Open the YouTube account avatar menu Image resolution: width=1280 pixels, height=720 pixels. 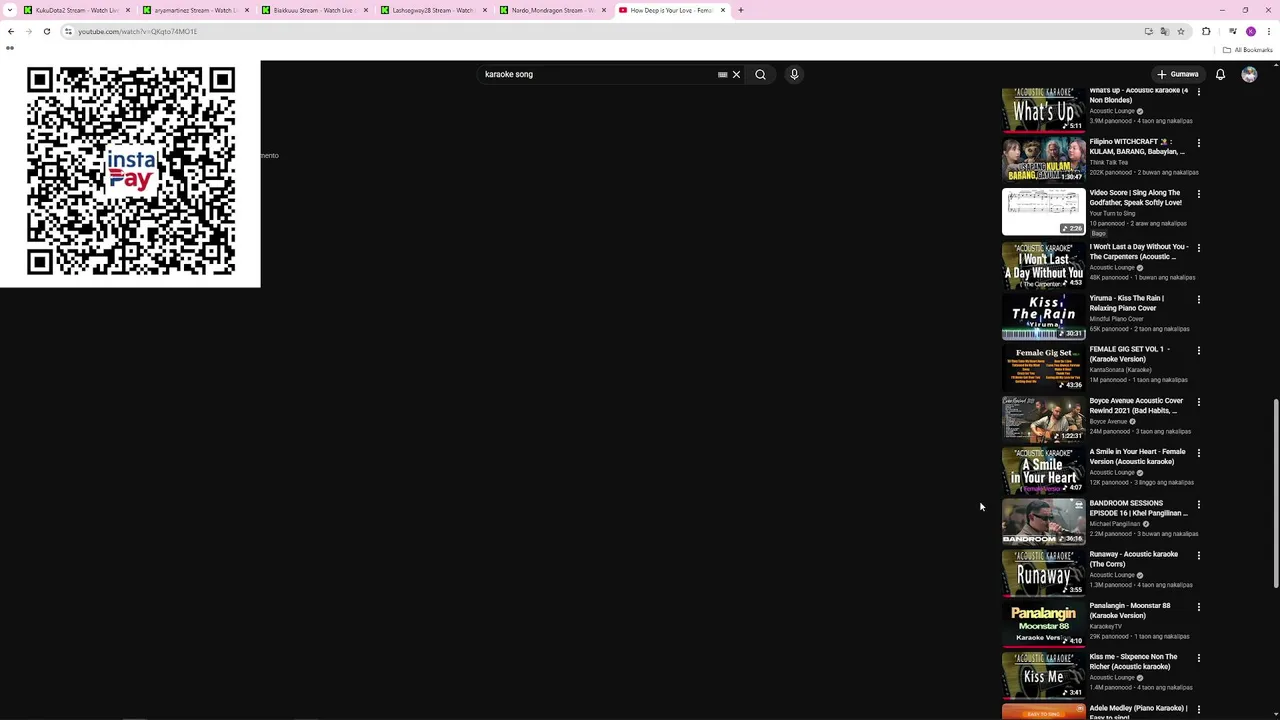1249,74
